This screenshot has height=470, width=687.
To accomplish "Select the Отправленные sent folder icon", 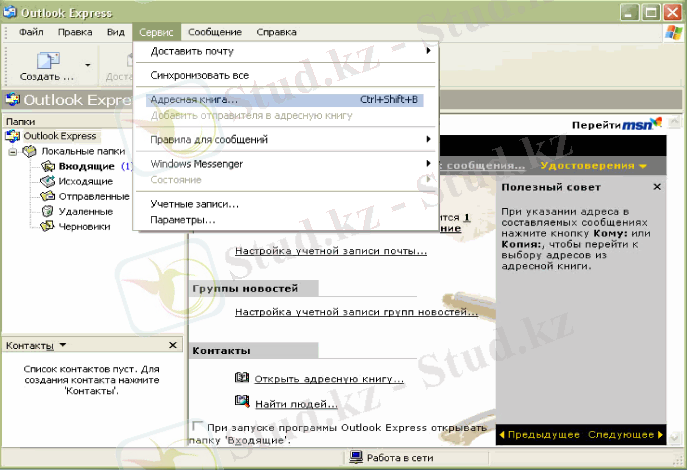I will click(47, 196).
